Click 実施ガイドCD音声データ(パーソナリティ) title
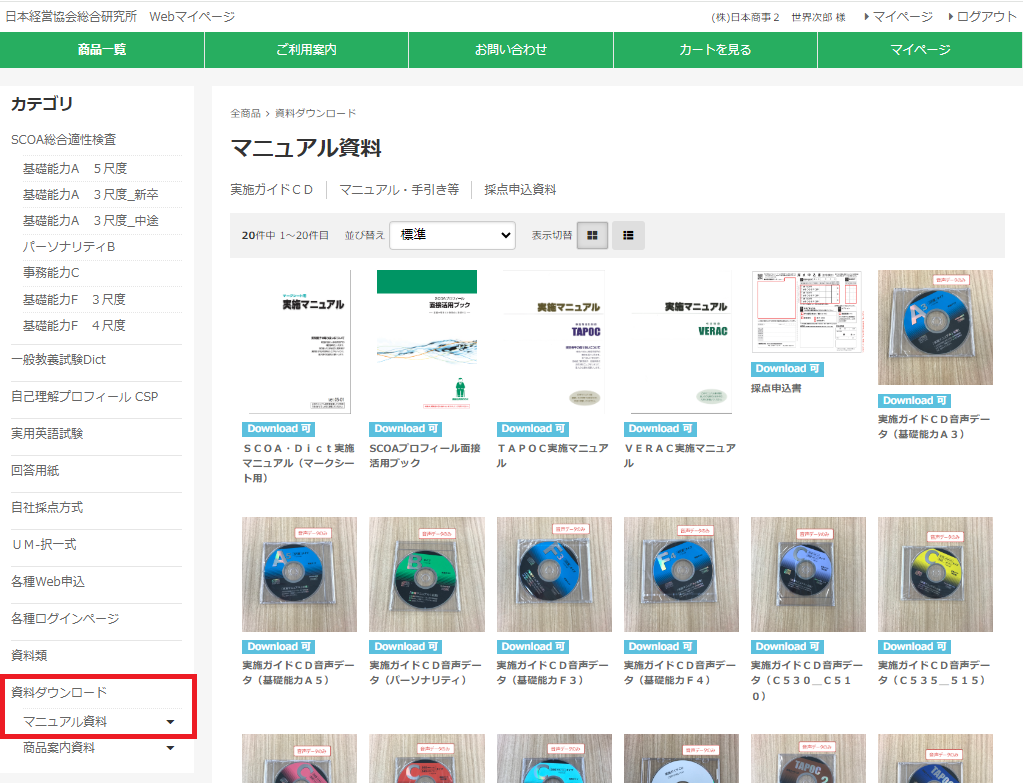 425,673
